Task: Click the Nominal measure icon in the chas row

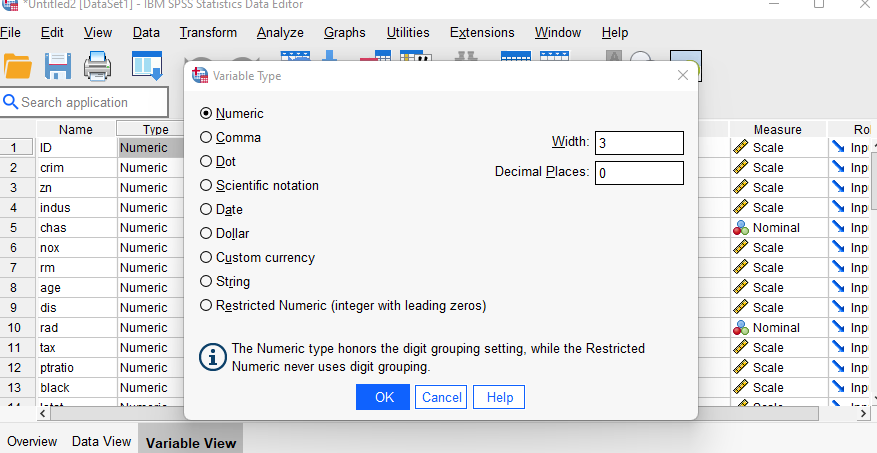Action: tap(740, 228)
